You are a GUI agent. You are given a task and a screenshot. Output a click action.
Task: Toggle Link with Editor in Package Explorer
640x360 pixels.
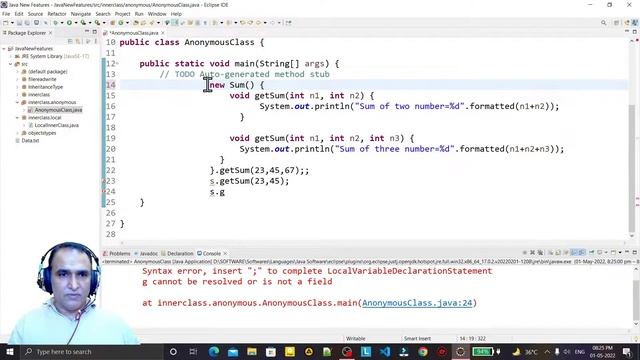(x=78, y=41)
